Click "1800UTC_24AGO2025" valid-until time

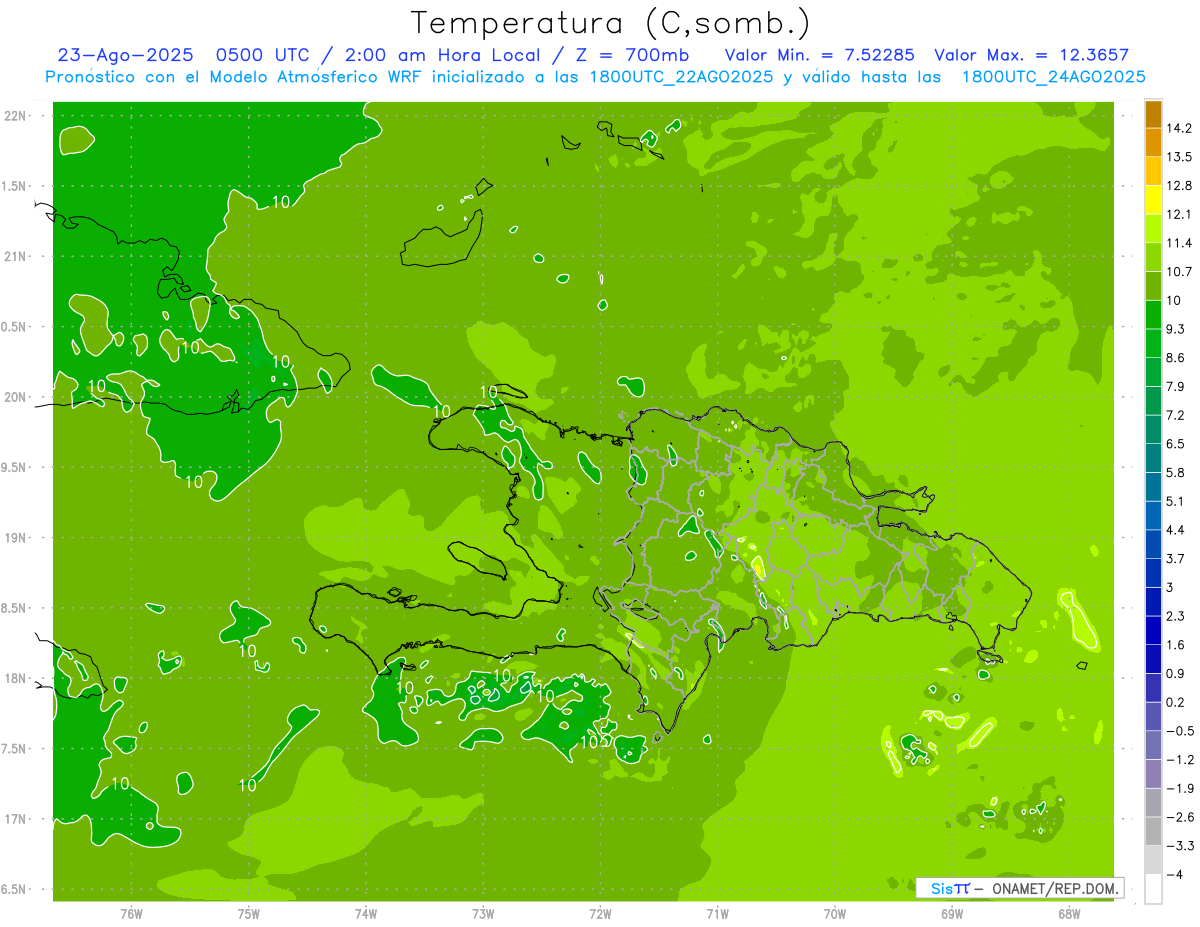click(1054, 77)
